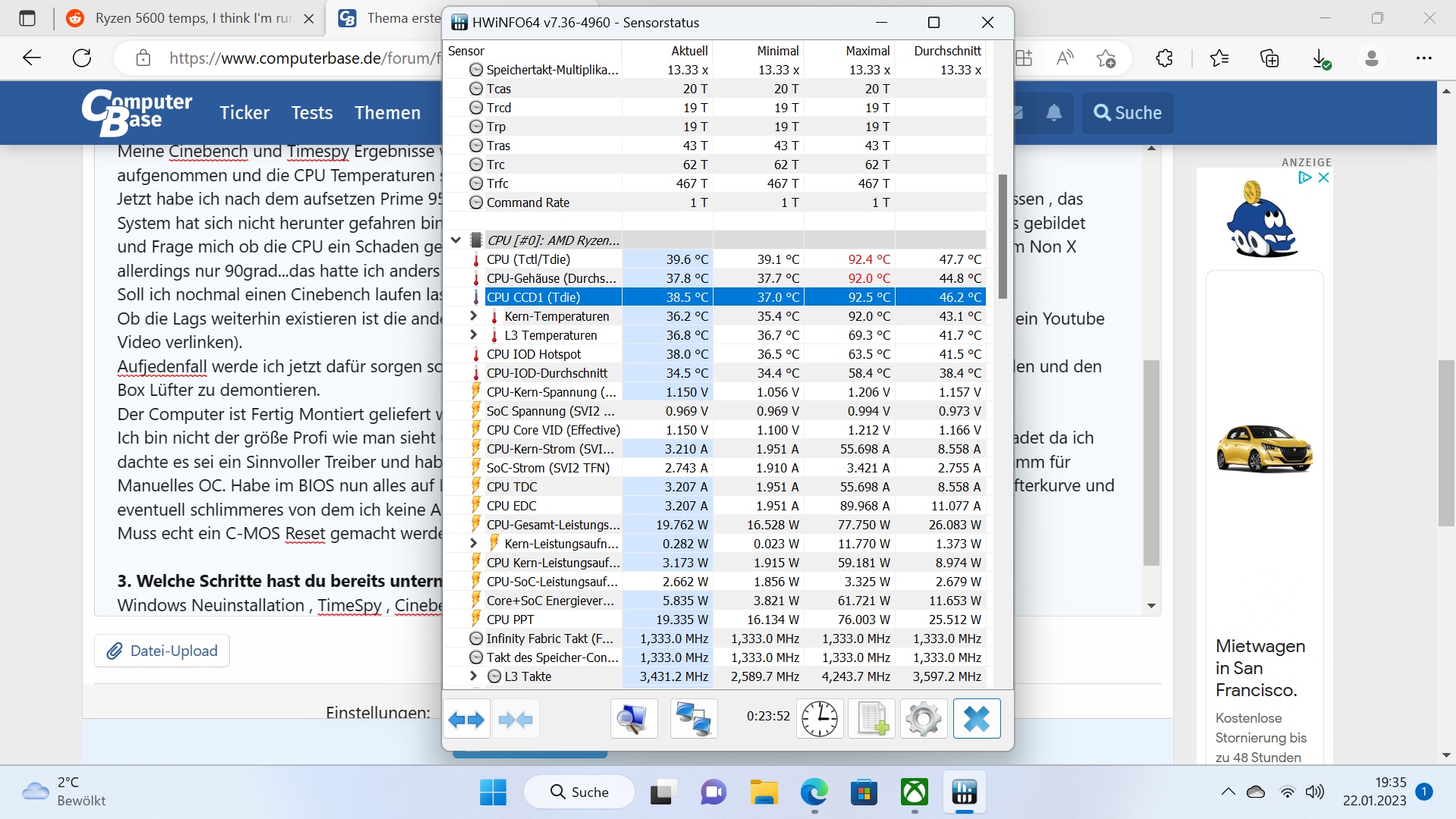Reset the clock timer button
The width and height of the screenshot is (1456, 819).
[x=820, y=719]
